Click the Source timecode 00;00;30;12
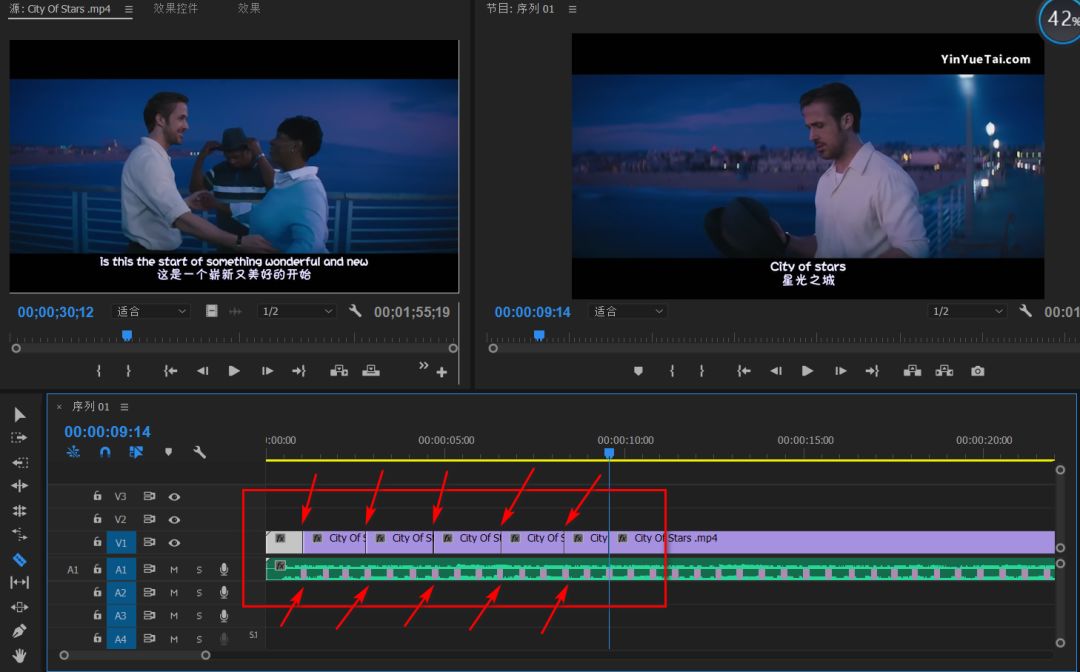Screen dimensions: 1080x672 coord(56,312)
